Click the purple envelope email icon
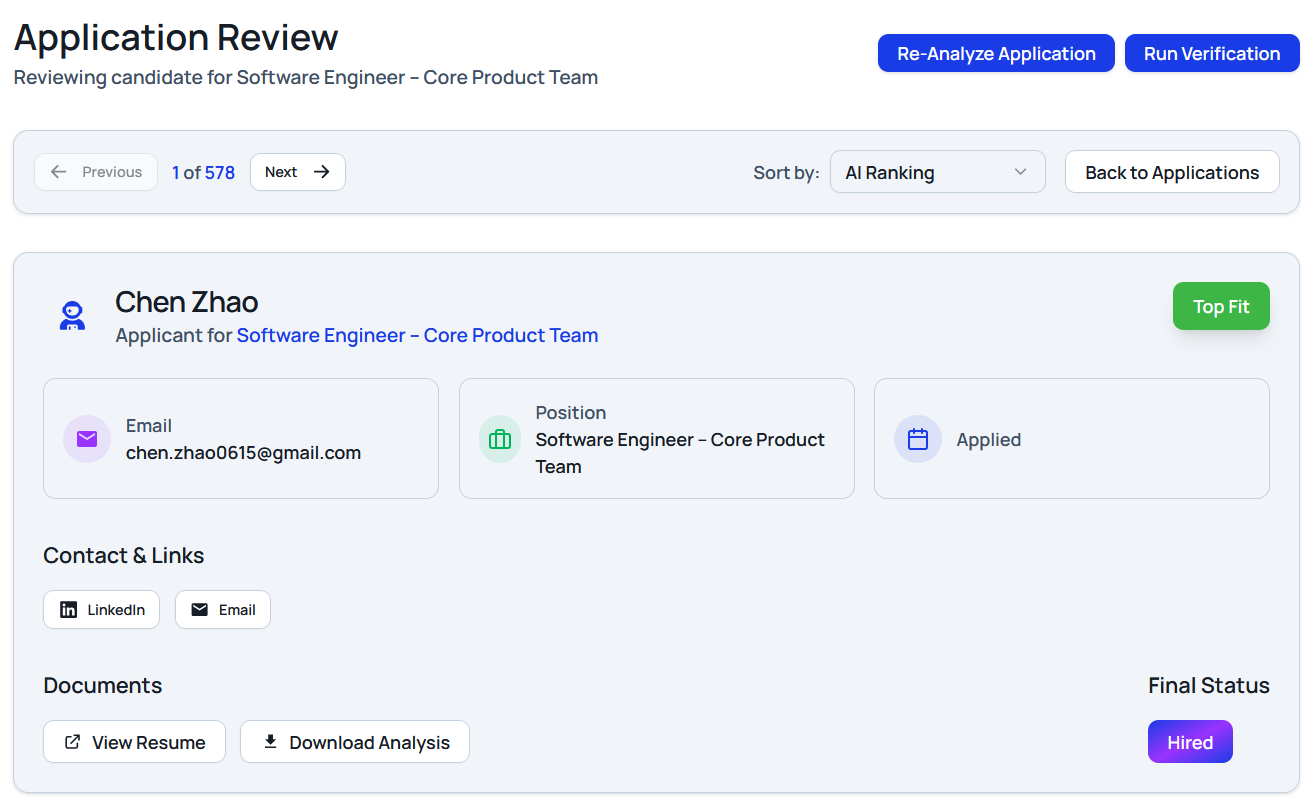This screenshot has width=1316, height=805. pyautogui.click(x=87, y=439)
